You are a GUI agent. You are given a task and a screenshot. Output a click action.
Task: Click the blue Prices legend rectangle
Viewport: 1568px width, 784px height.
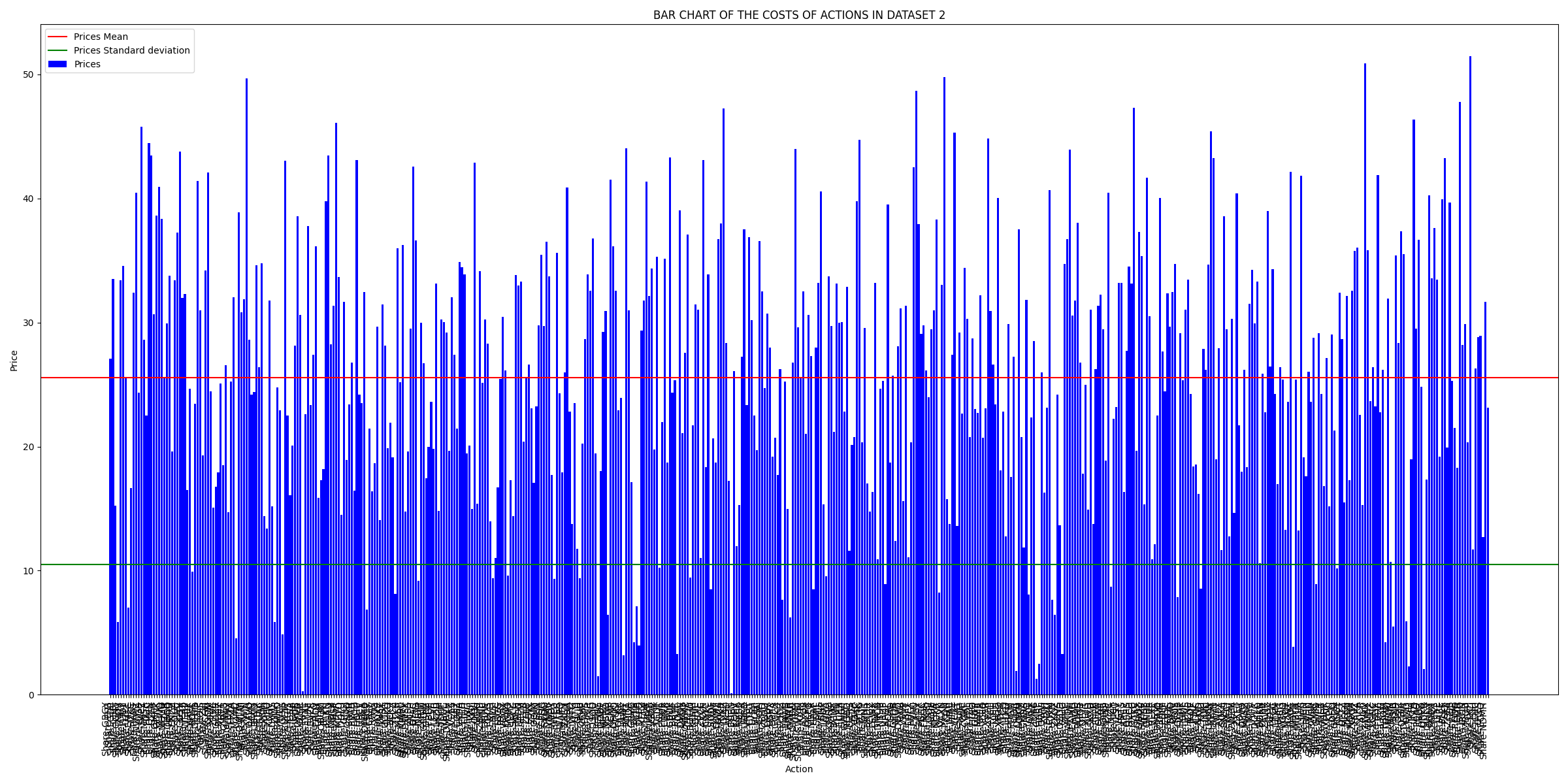tap(57, 65)
